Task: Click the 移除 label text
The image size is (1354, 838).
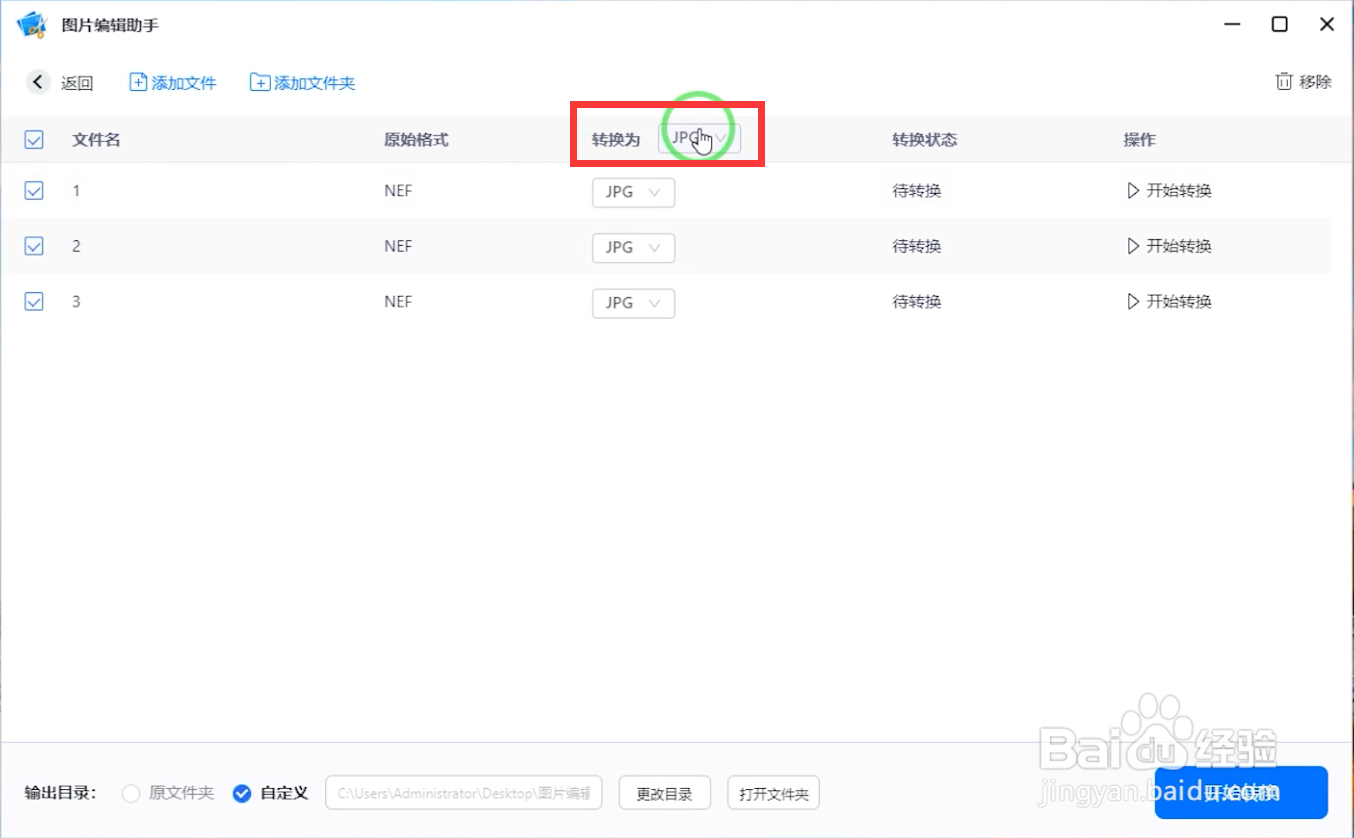Action: pos(1315,82)
